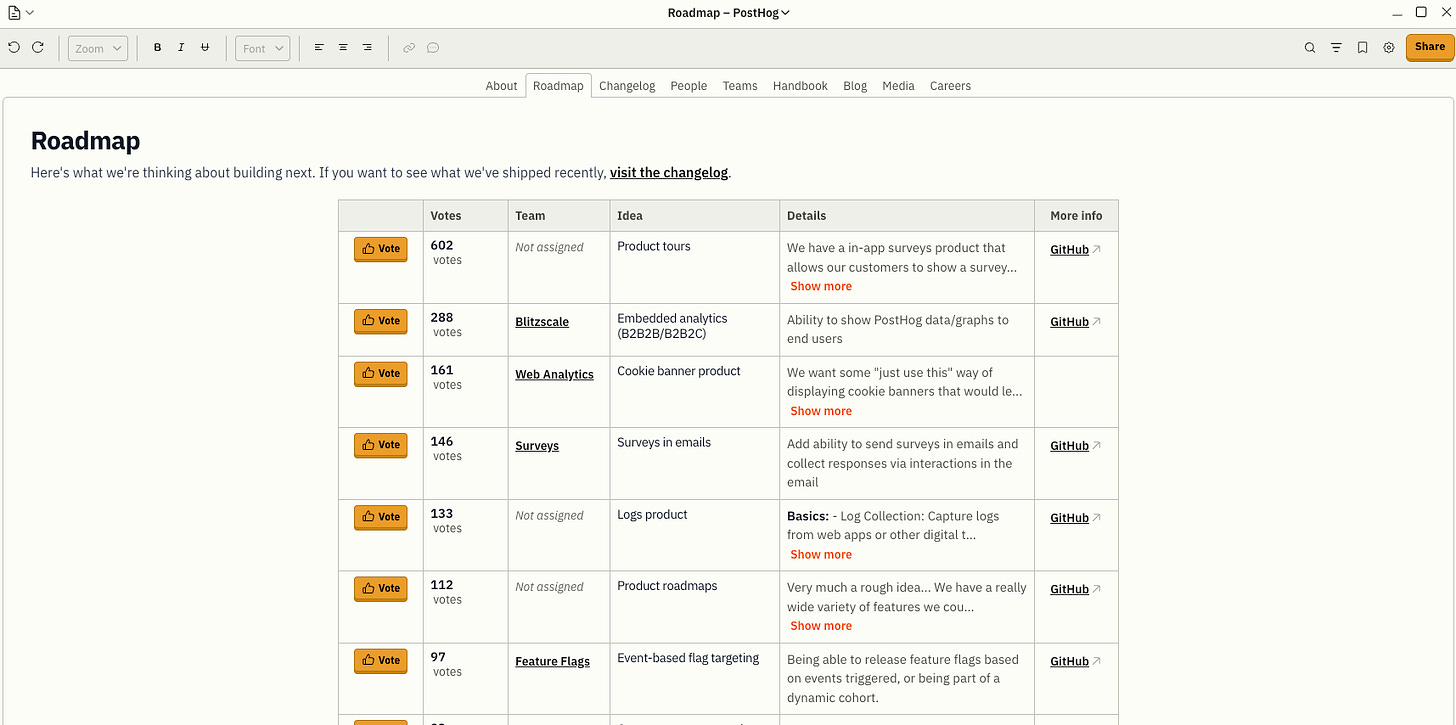The image size is (1456, 725).
Task: Click the redo arrow icon
Action: tap(38, 47)
